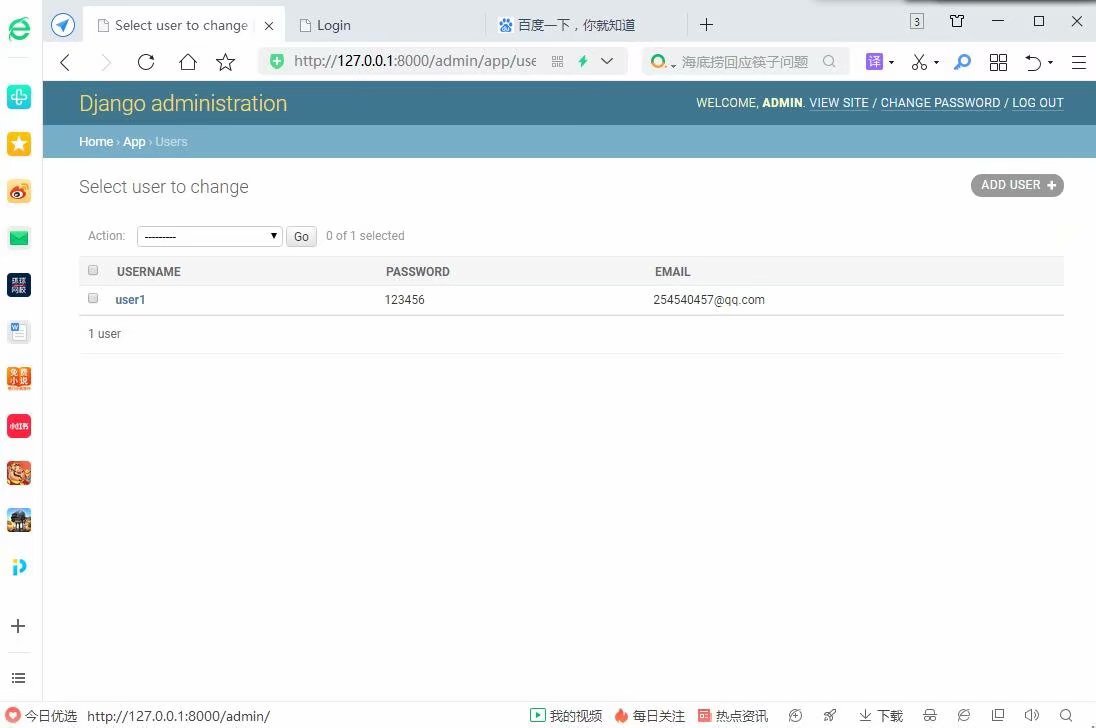Open the scissors screenshot tool
The height and width of the screenshot is (728, 1096).
[919, 62]
